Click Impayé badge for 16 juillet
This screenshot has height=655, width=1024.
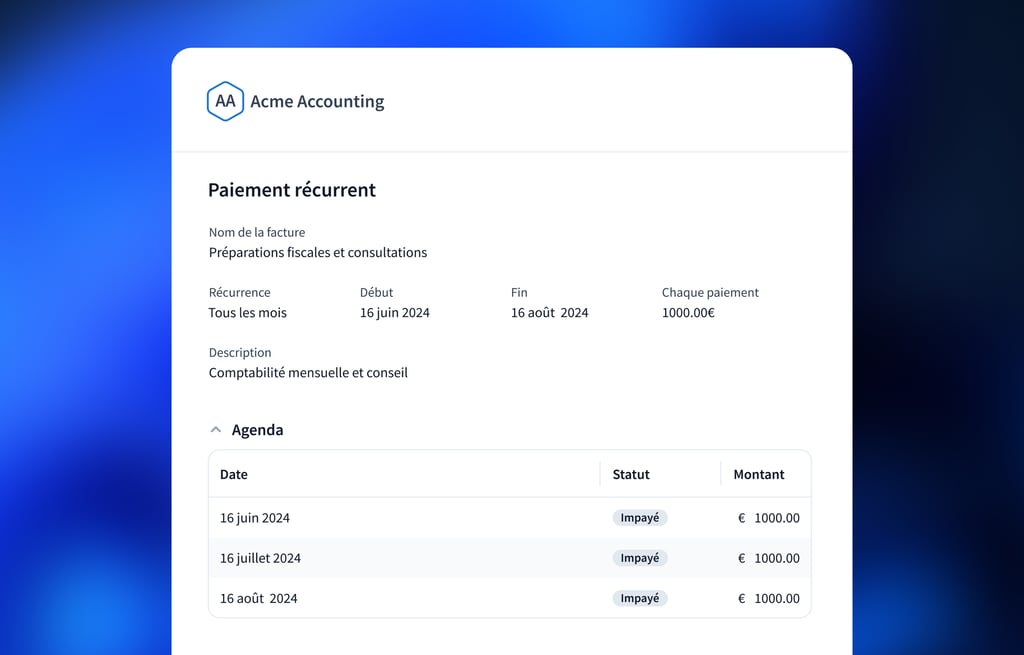point(640,558)
